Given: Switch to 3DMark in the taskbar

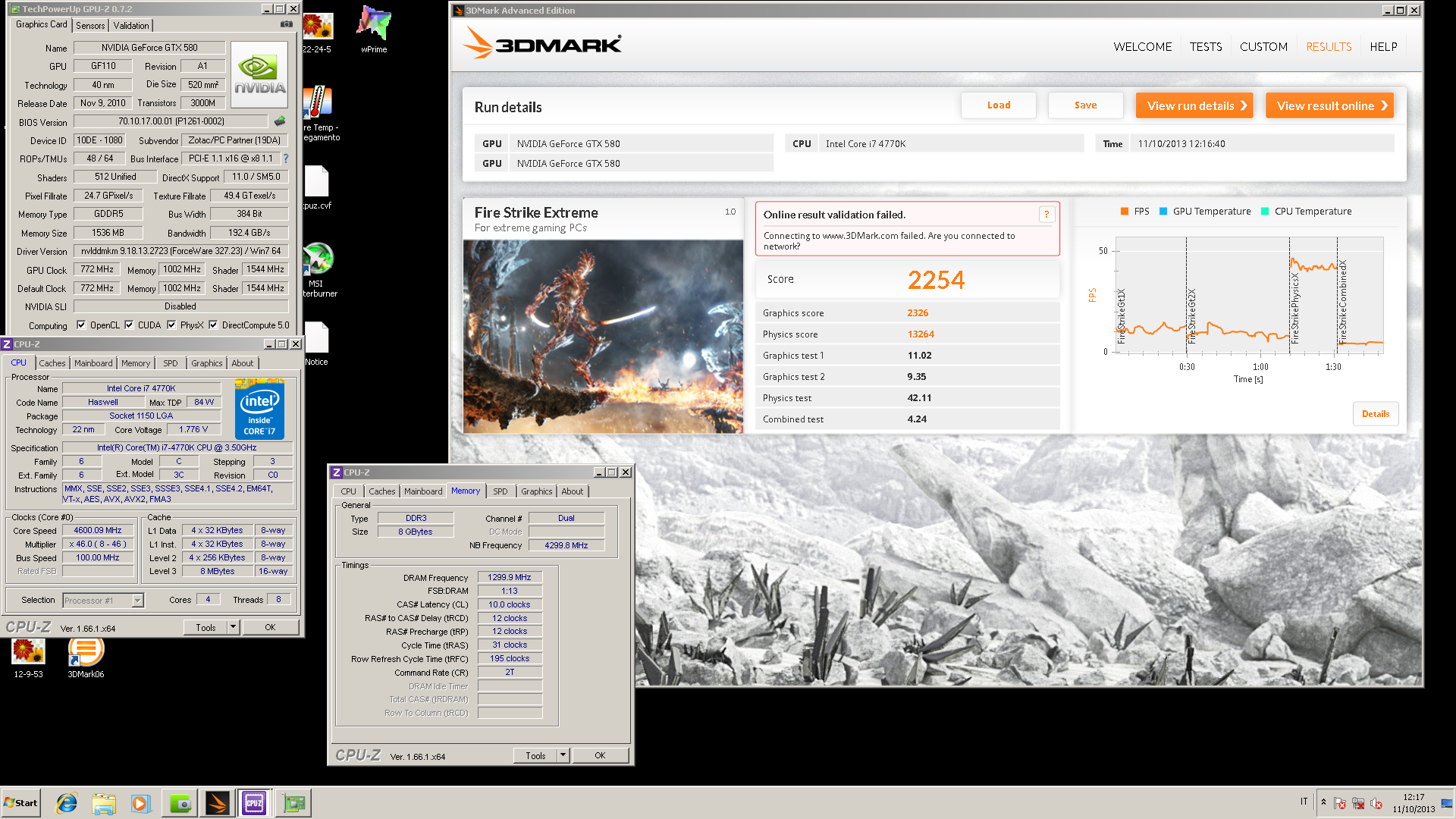Looking at the screenshot, I should point(218,803).
